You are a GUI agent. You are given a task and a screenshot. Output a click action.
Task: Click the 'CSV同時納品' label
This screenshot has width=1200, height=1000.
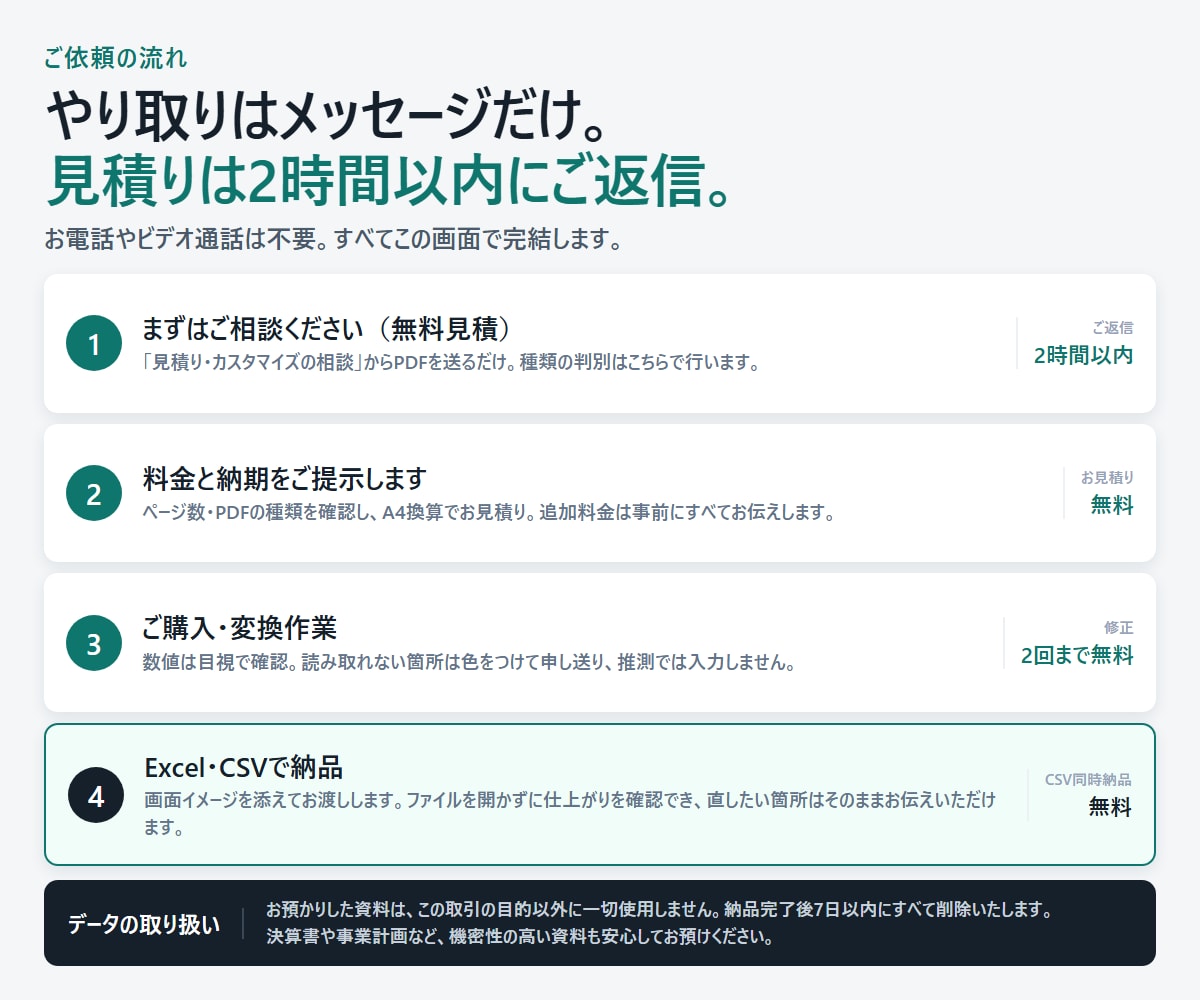[1088, 780]
